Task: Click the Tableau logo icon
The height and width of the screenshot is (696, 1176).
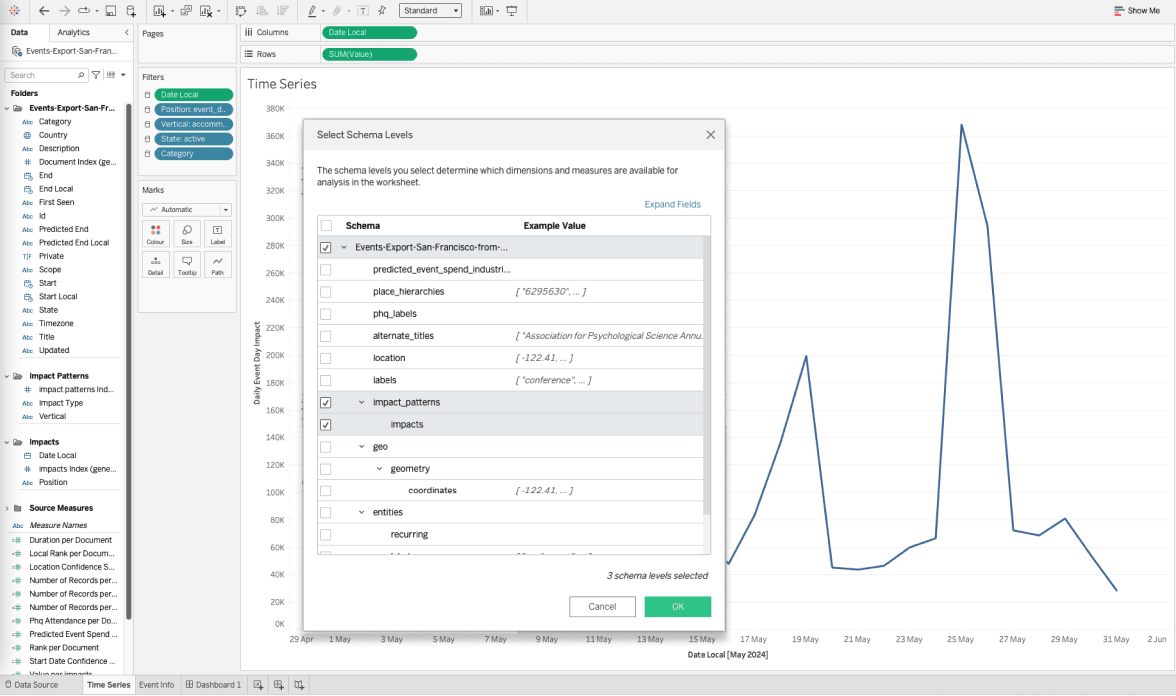Action: click(x=14, y=10)
